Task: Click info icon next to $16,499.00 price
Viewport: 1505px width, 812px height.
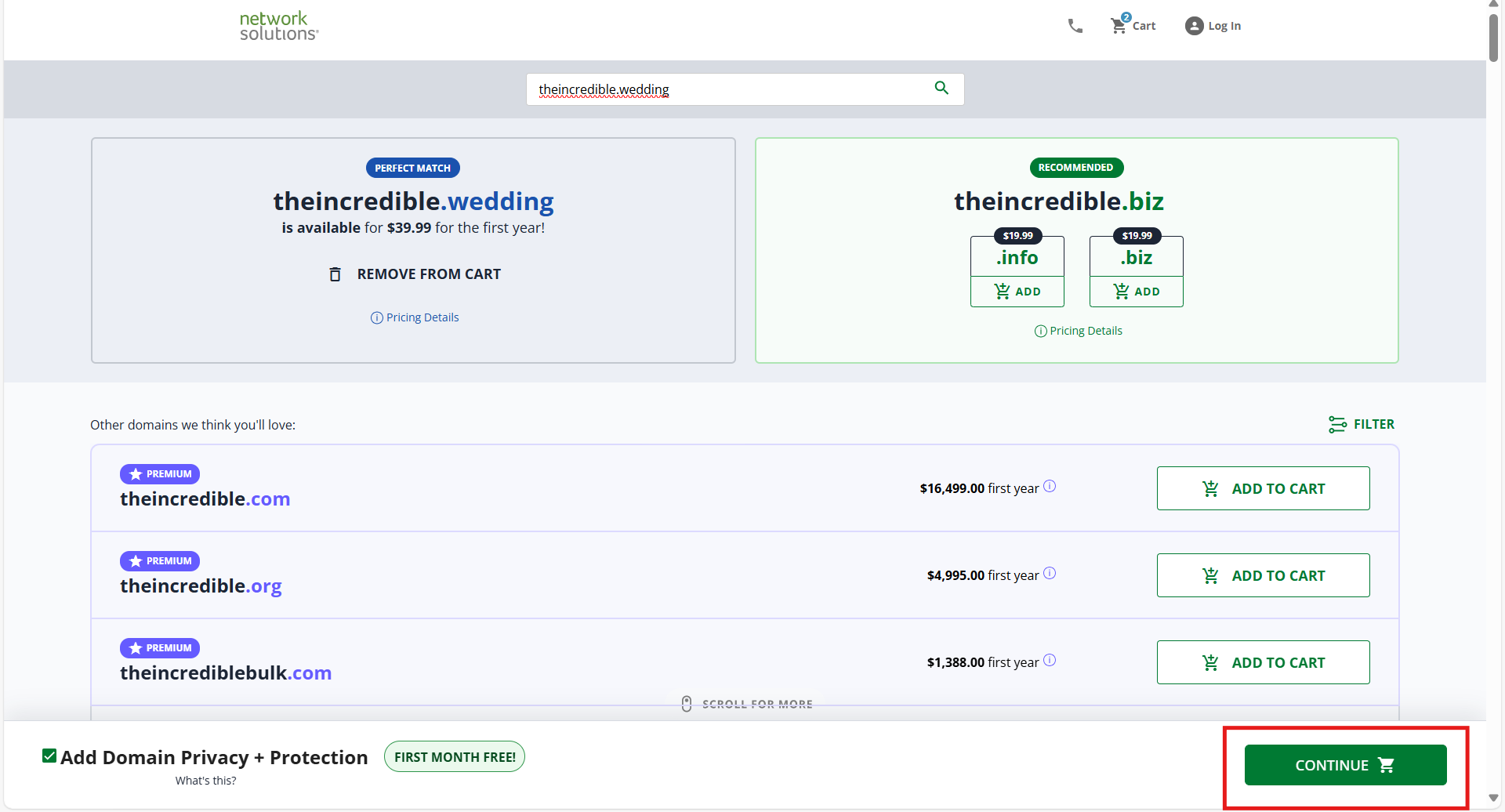Action: coord(1050,486)
